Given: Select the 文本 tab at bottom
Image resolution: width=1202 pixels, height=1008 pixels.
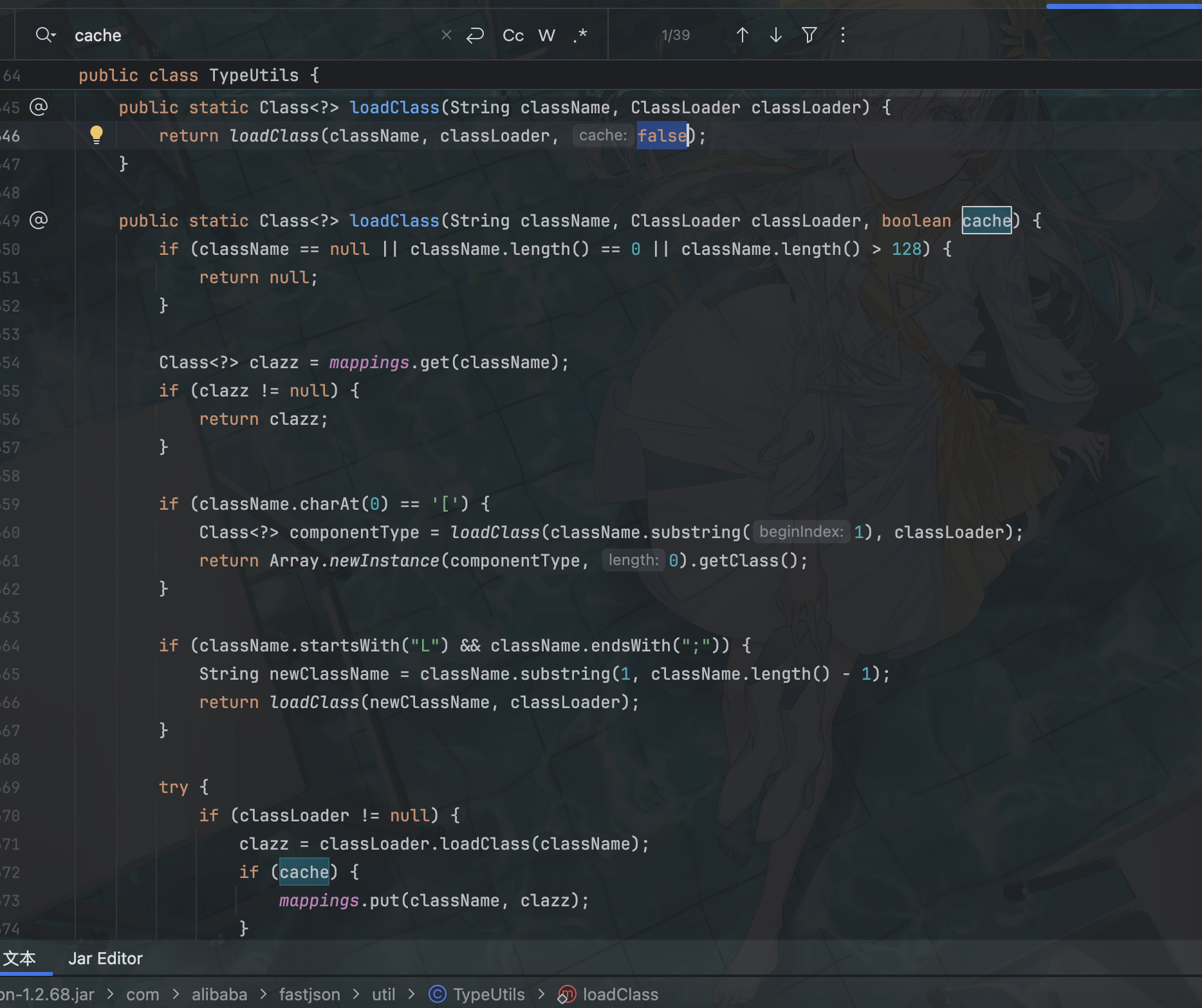Looking at the screenshot, I should 19,958.
